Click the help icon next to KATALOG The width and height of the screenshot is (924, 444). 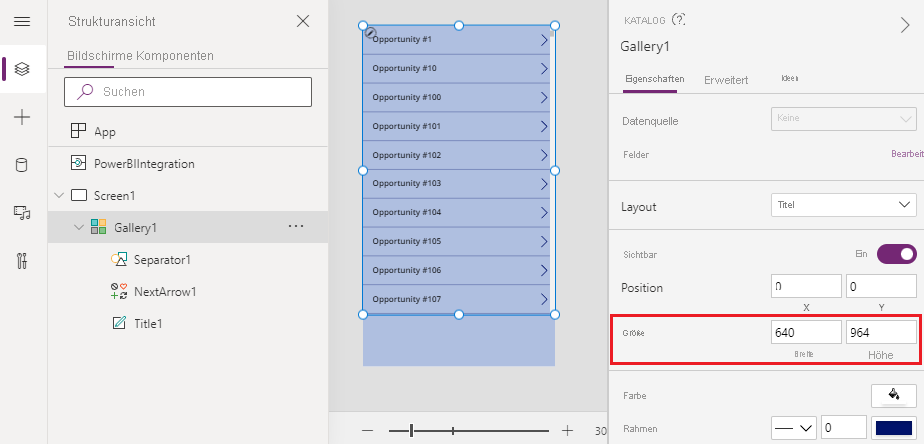point(679,19)
